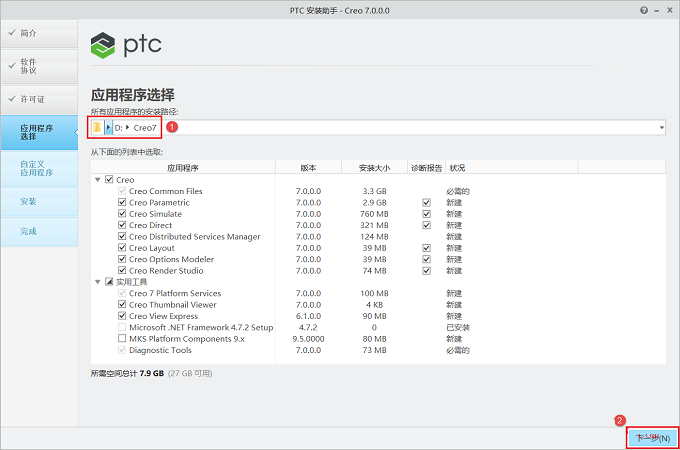Click the 下一步(N) button
Viewport: 680px width, 450px height.
pyautogui.click(x=652, y=438)
